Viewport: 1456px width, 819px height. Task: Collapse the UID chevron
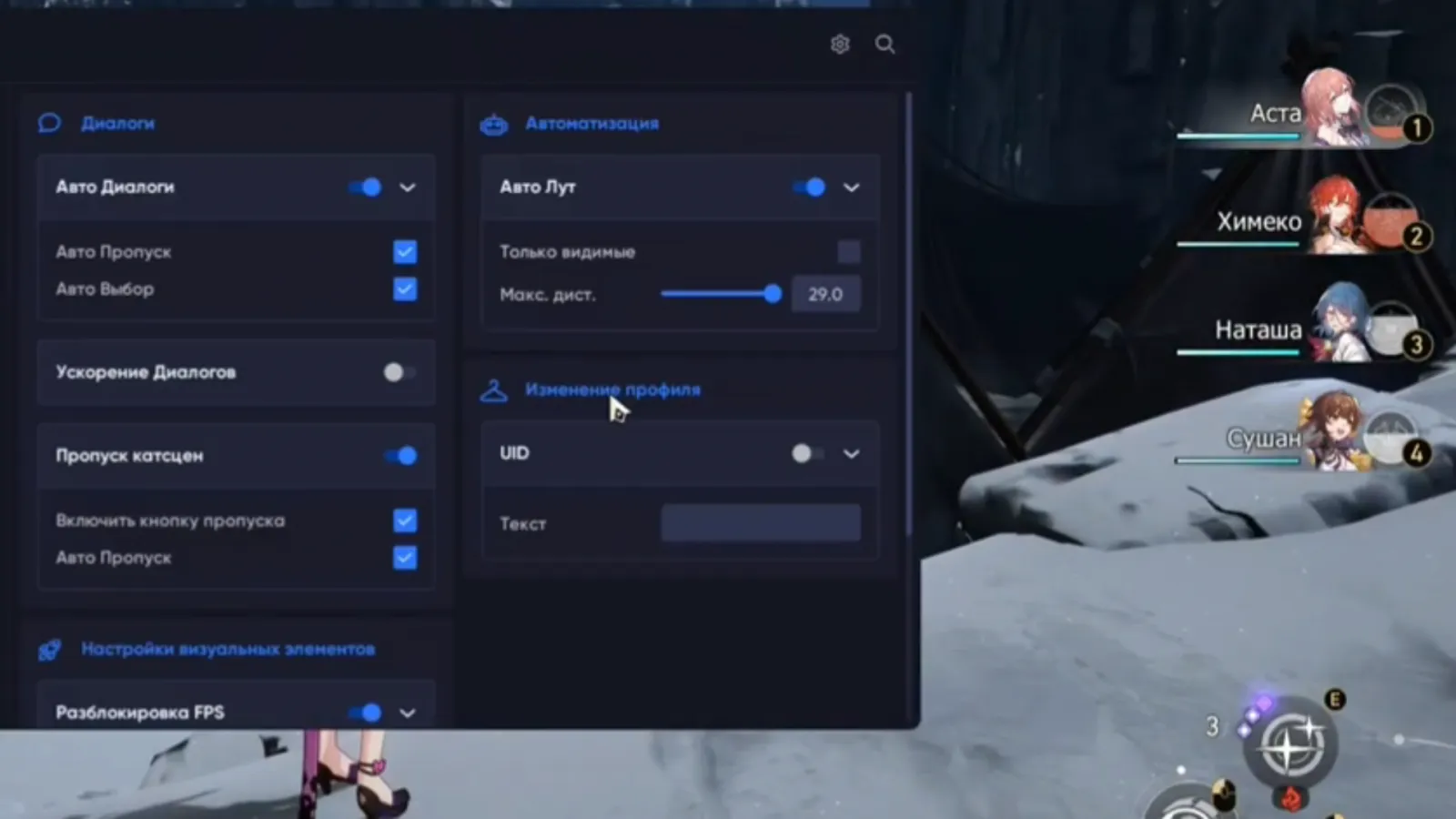pos(851,453)
